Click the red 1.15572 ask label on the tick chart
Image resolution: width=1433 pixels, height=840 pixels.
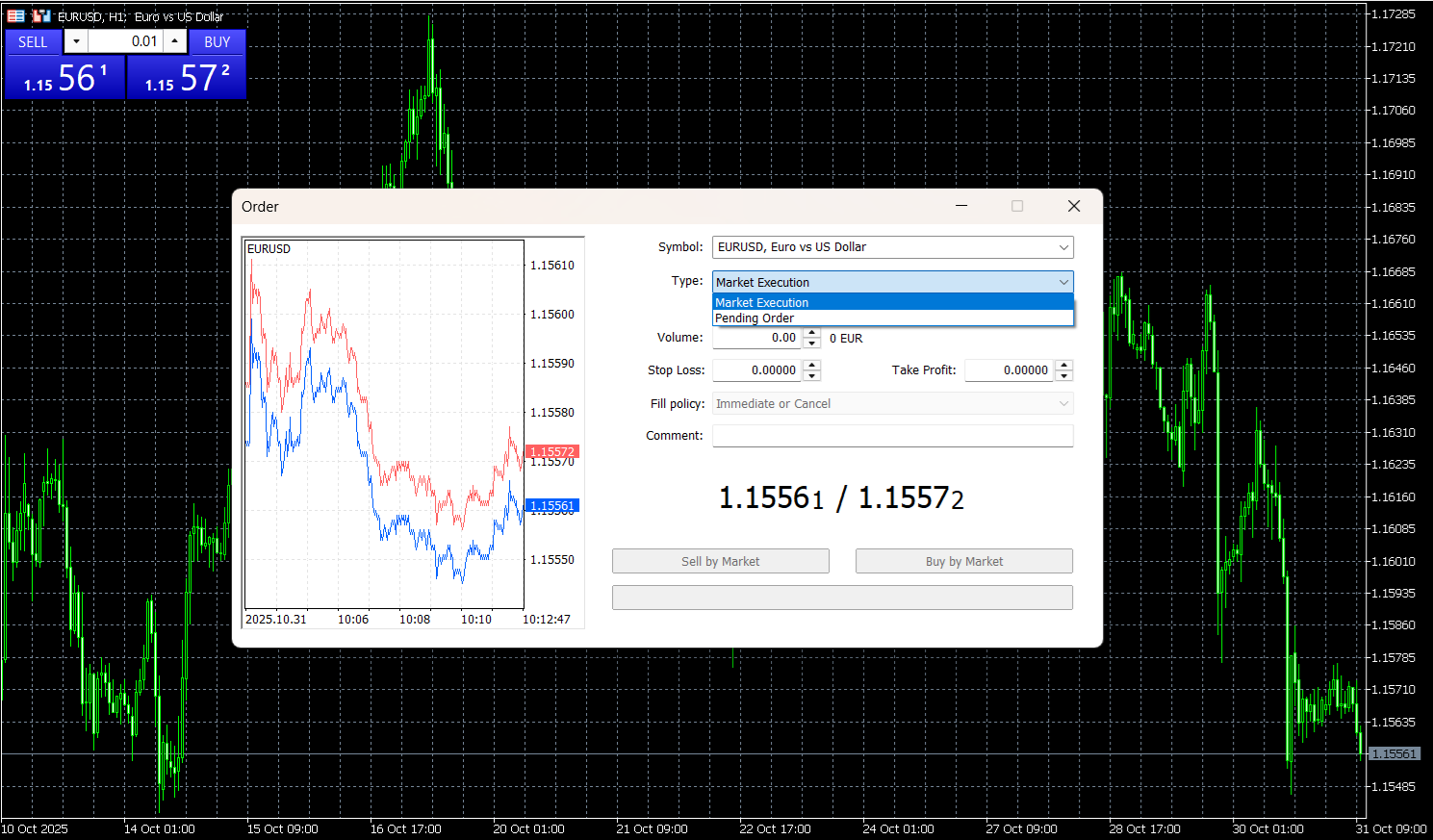tap(552, 451)
